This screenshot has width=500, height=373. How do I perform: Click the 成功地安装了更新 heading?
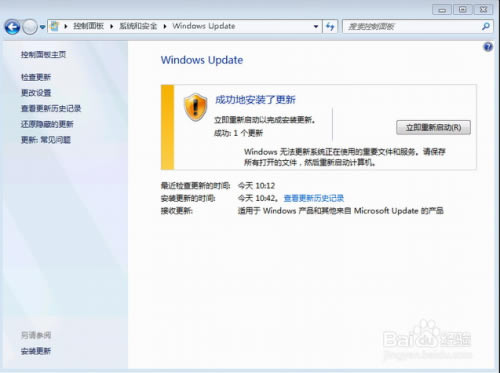[x=255, y=100]
